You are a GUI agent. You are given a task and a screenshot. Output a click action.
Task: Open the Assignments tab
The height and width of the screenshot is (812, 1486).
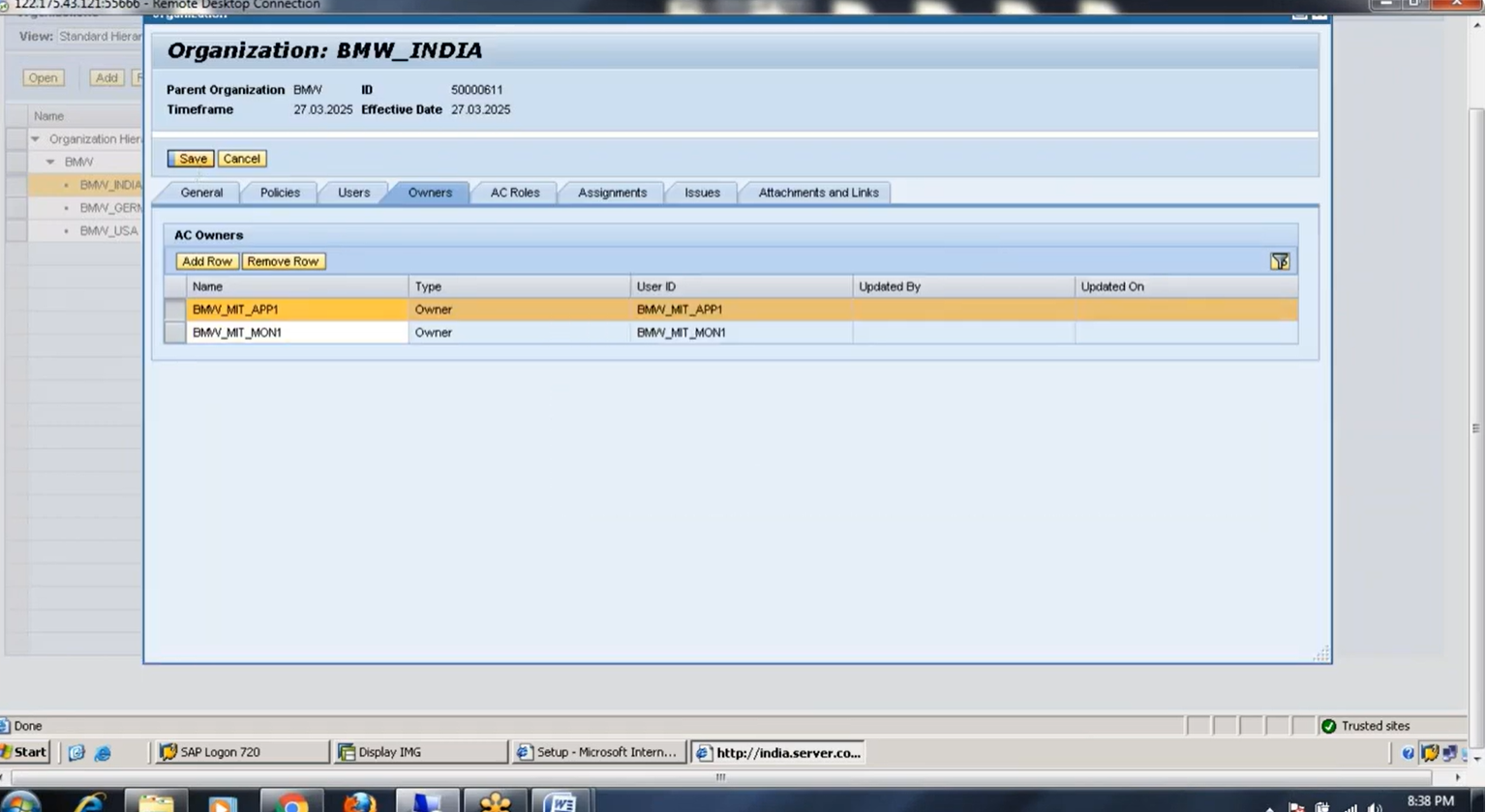click(612, 193)
